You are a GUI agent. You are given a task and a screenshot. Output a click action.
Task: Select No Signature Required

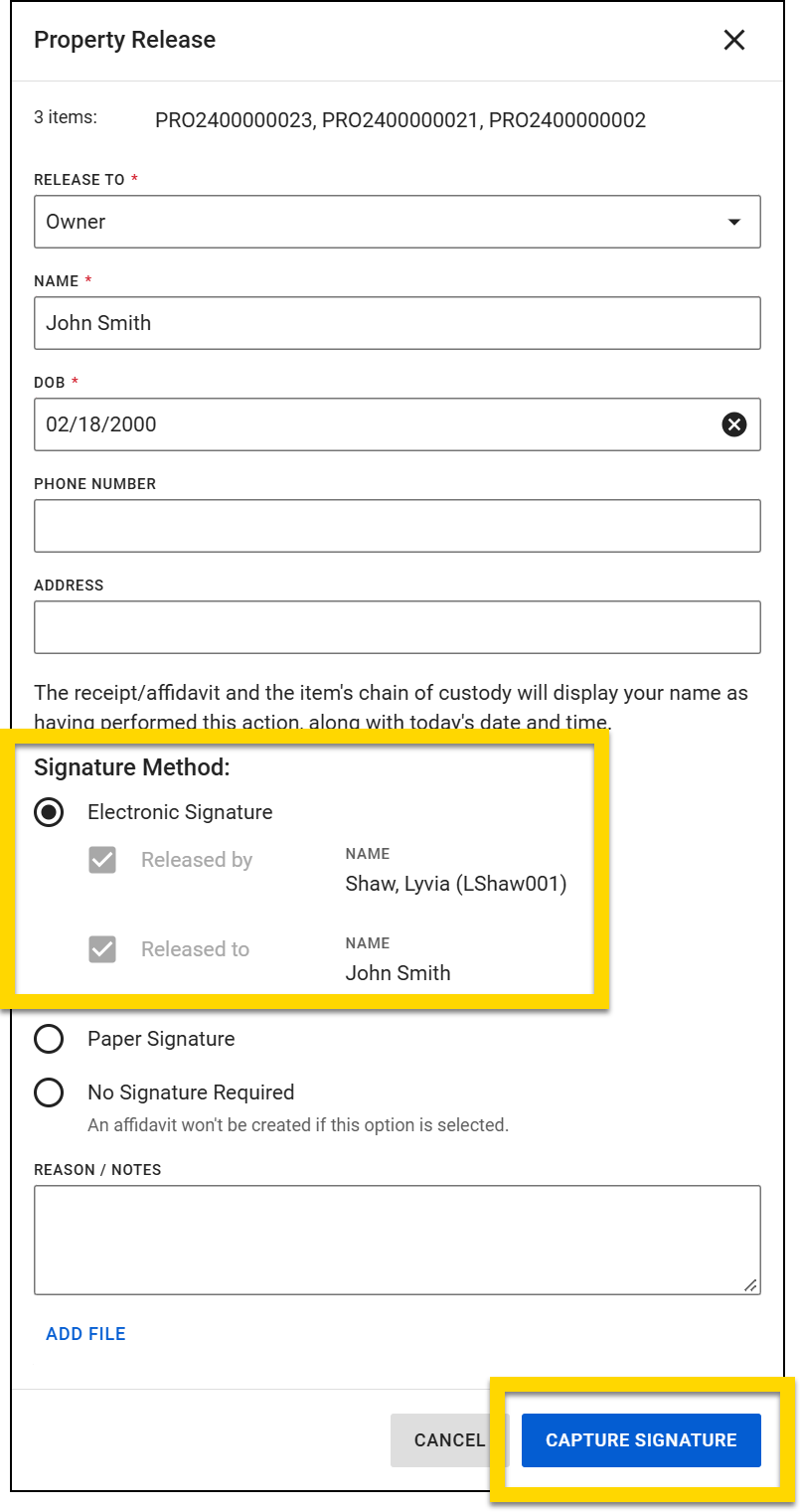48,1092
